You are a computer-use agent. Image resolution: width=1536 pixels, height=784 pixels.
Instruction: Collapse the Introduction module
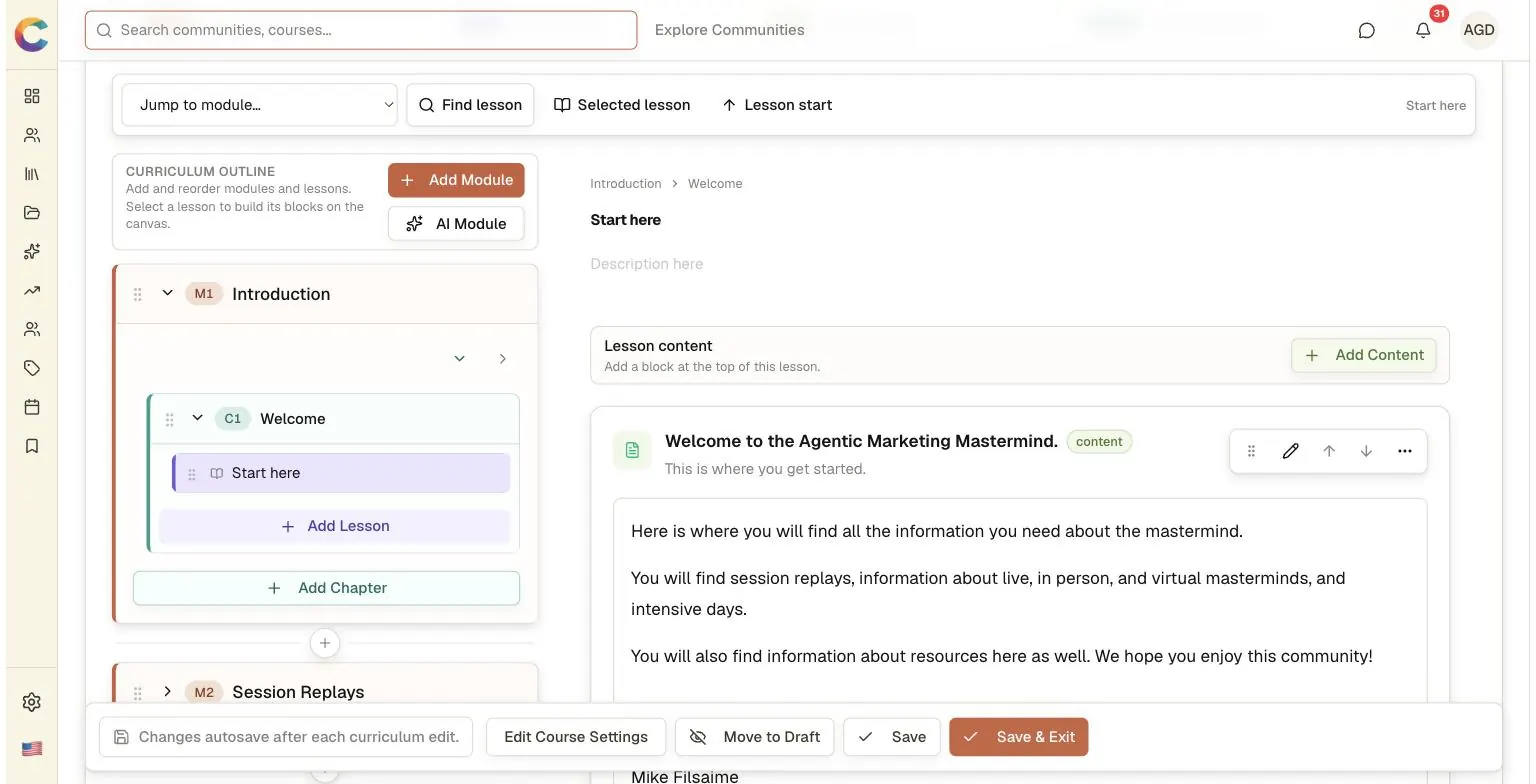pos(168,293)
